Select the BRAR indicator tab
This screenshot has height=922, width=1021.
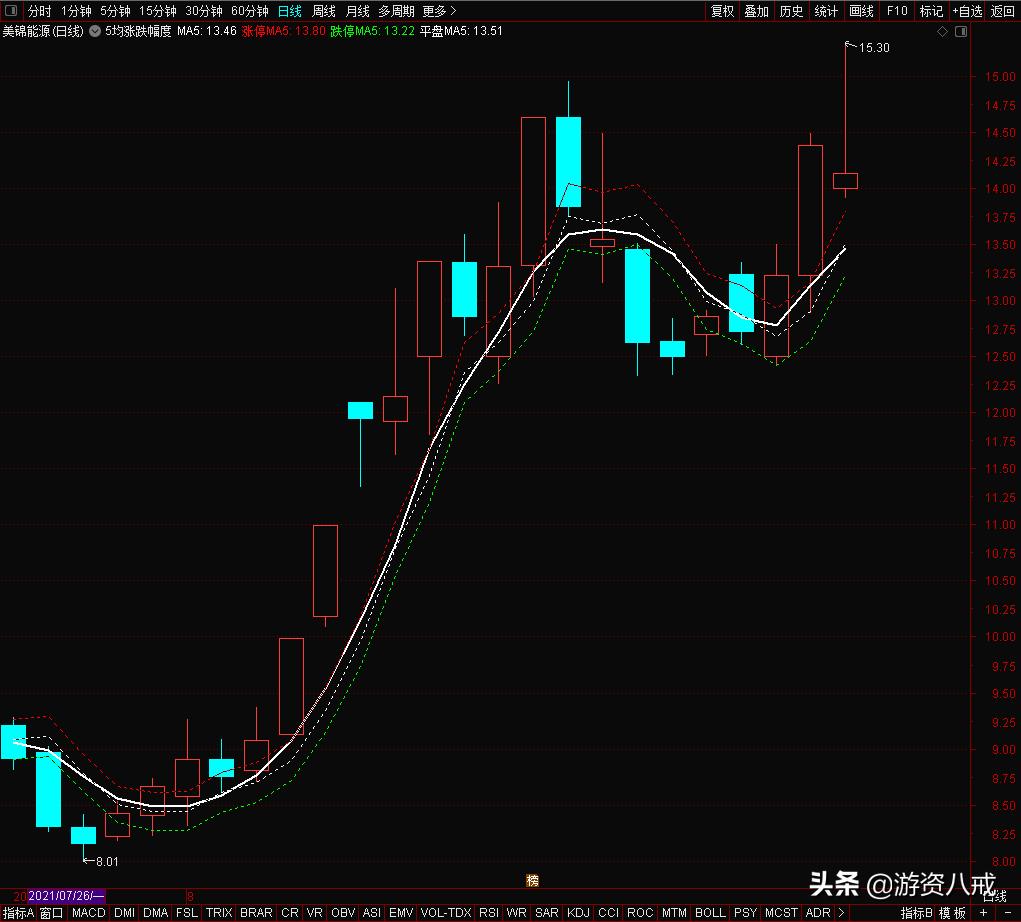257,913
